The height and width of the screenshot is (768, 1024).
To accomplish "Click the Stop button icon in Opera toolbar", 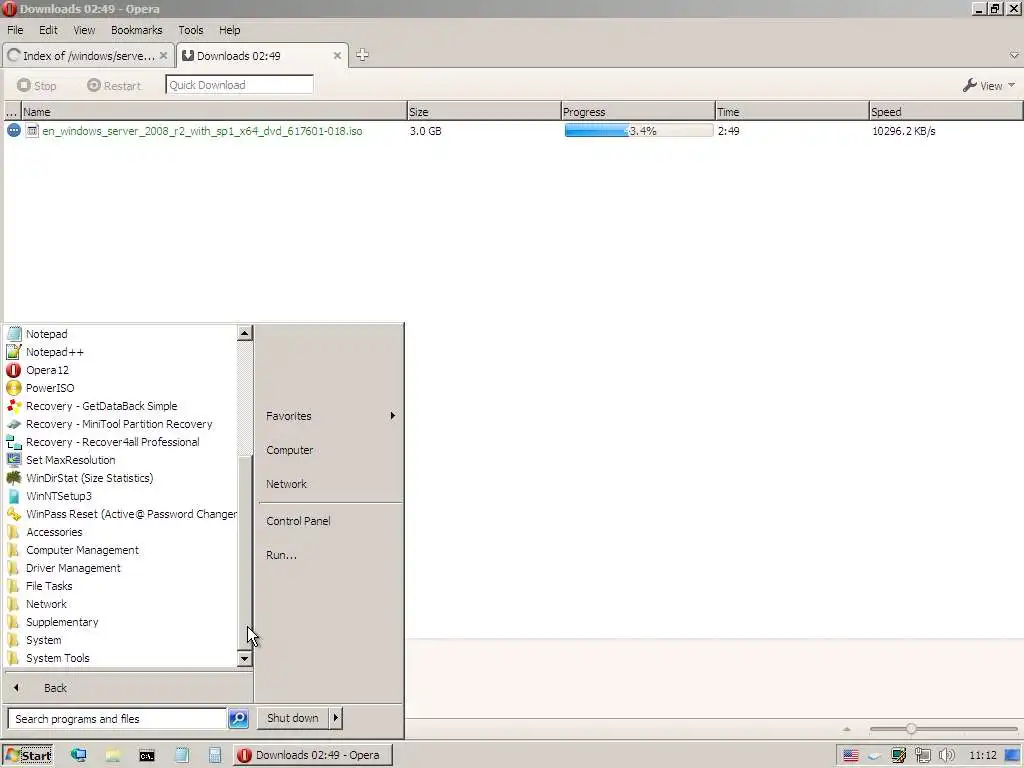I will [x=24, y=86].
